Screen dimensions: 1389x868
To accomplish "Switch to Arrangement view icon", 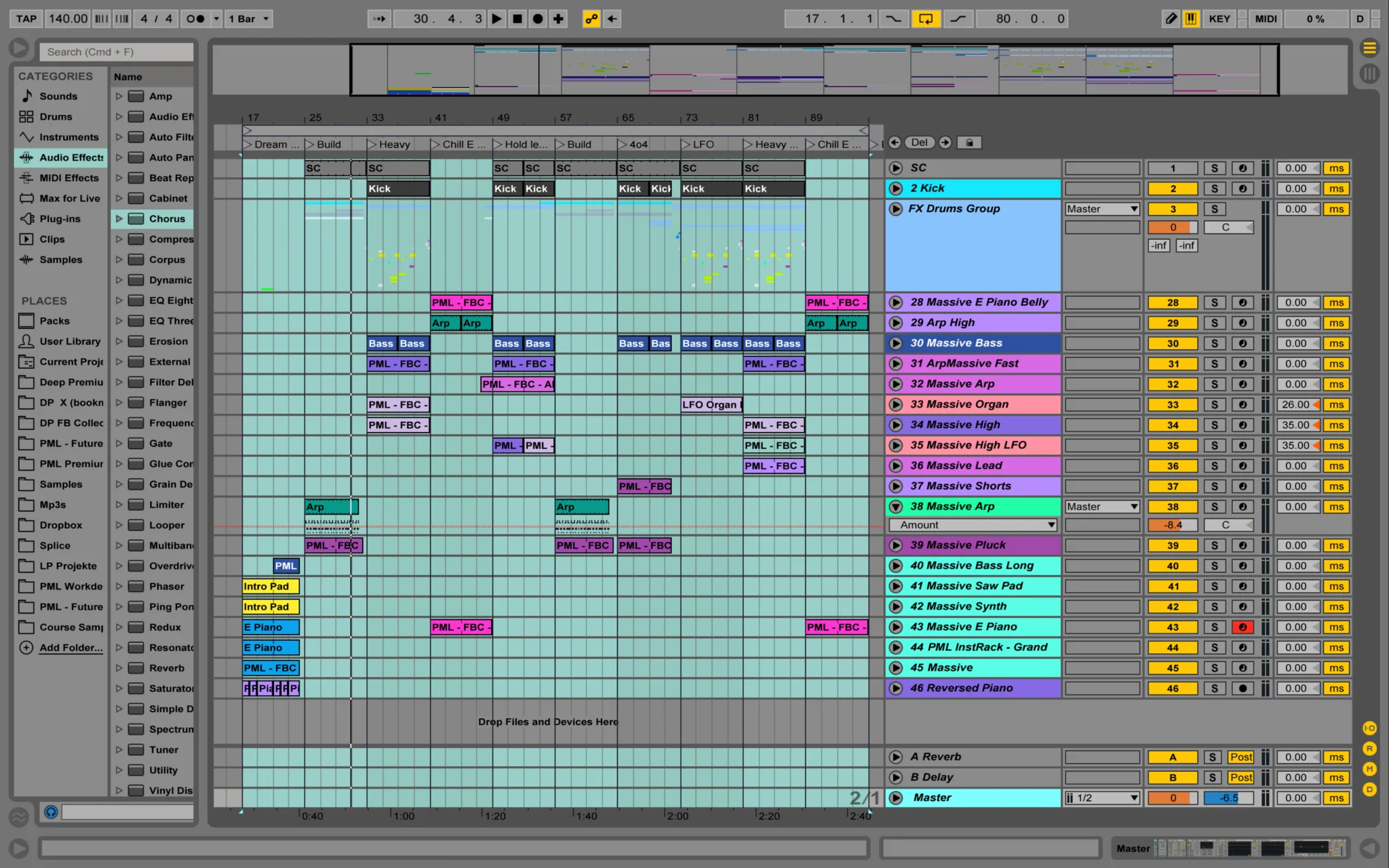I will tap(1369, 47).
